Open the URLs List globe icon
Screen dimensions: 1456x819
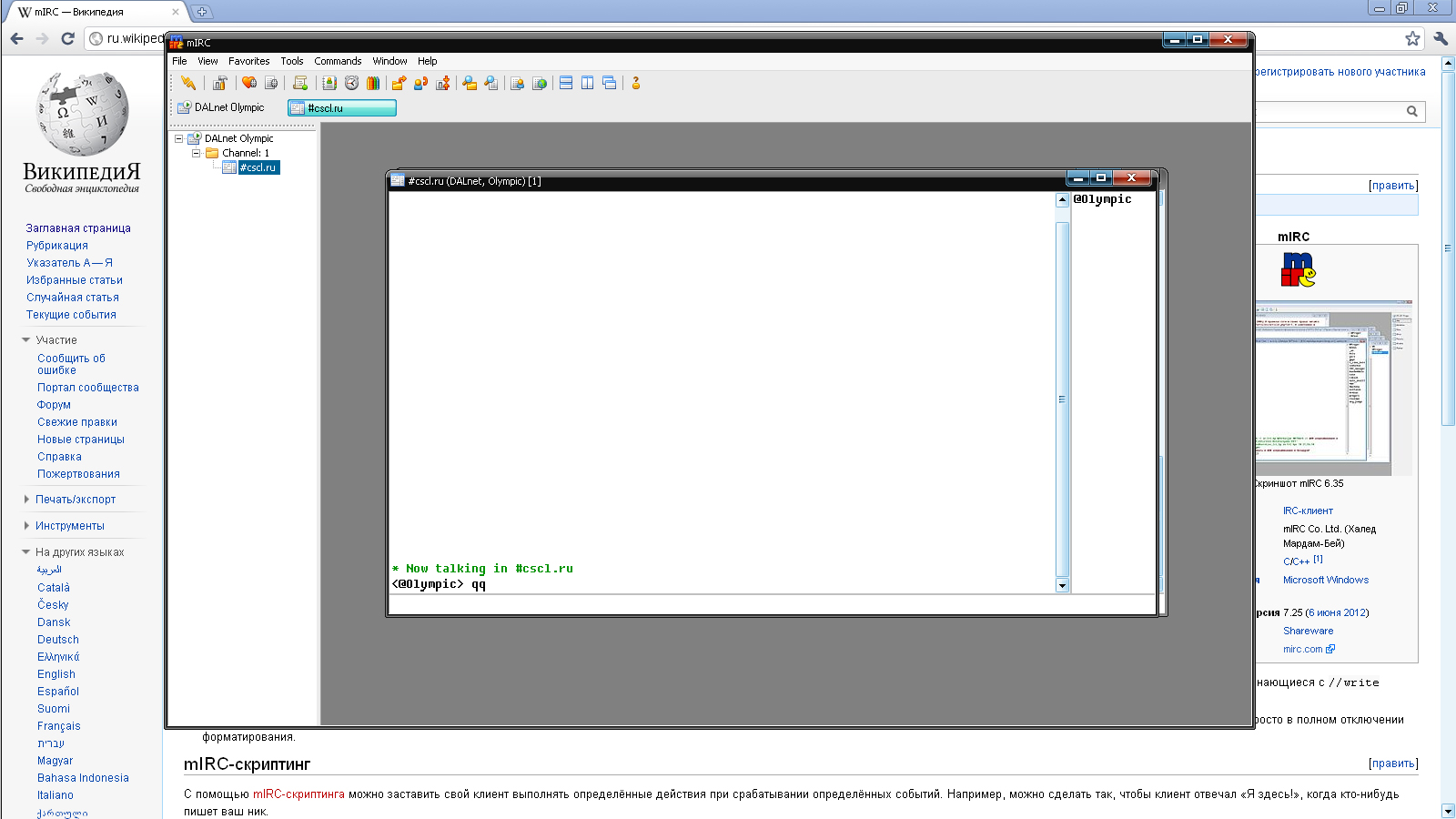pos(540,83)
